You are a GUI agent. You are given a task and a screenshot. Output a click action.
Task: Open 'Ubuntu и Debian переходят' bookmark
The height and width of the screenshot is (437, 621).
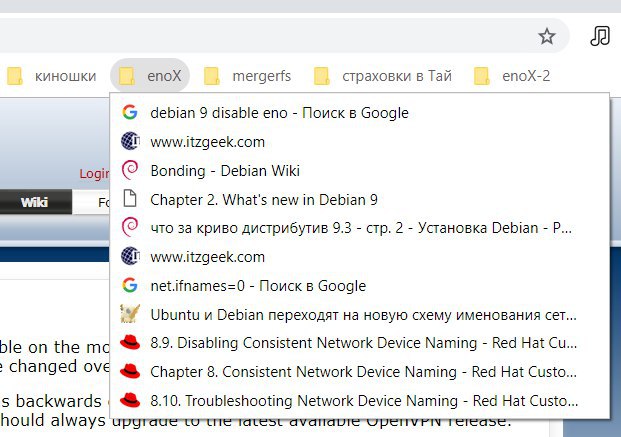tap(360, 315)
